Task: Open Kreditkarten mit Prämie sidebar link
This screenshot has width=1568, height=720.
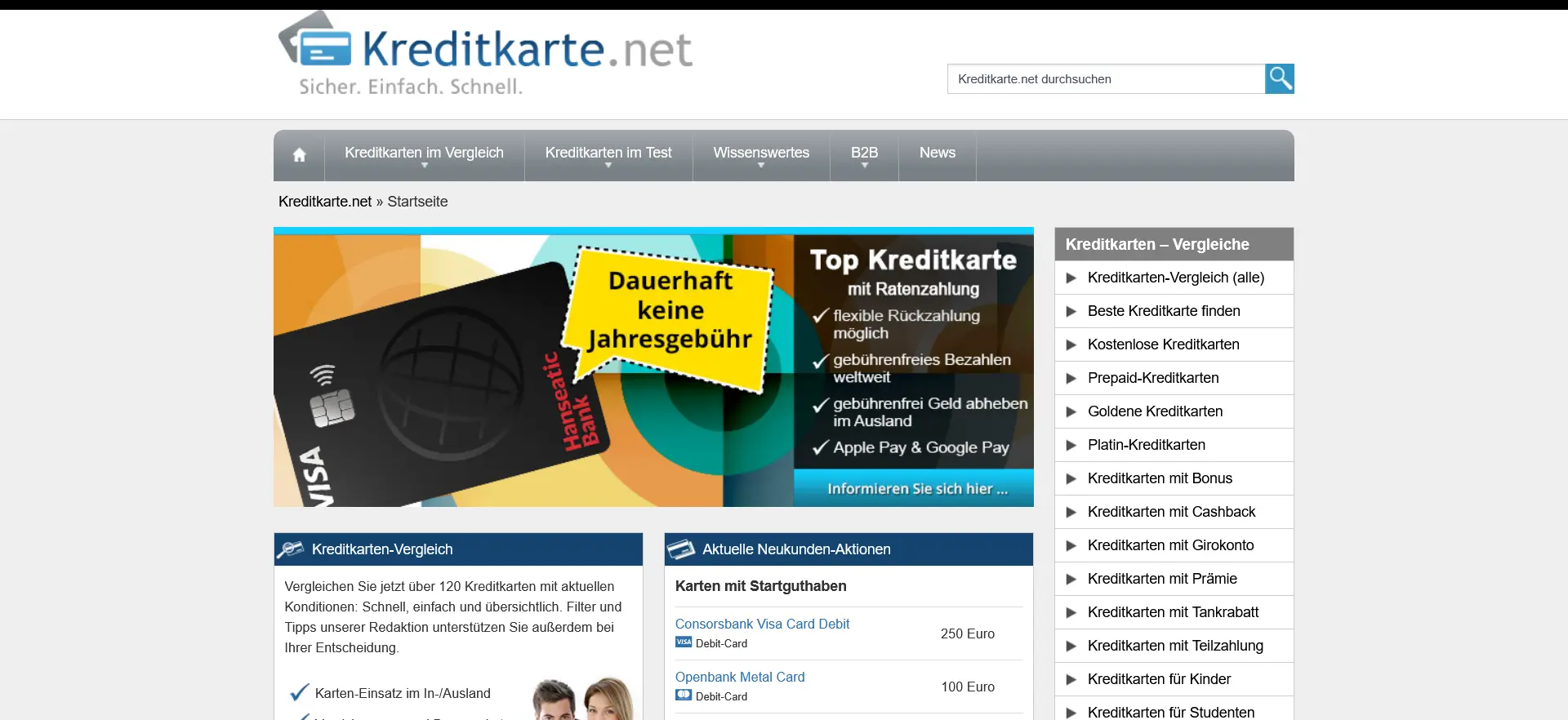Action: 1162,579
